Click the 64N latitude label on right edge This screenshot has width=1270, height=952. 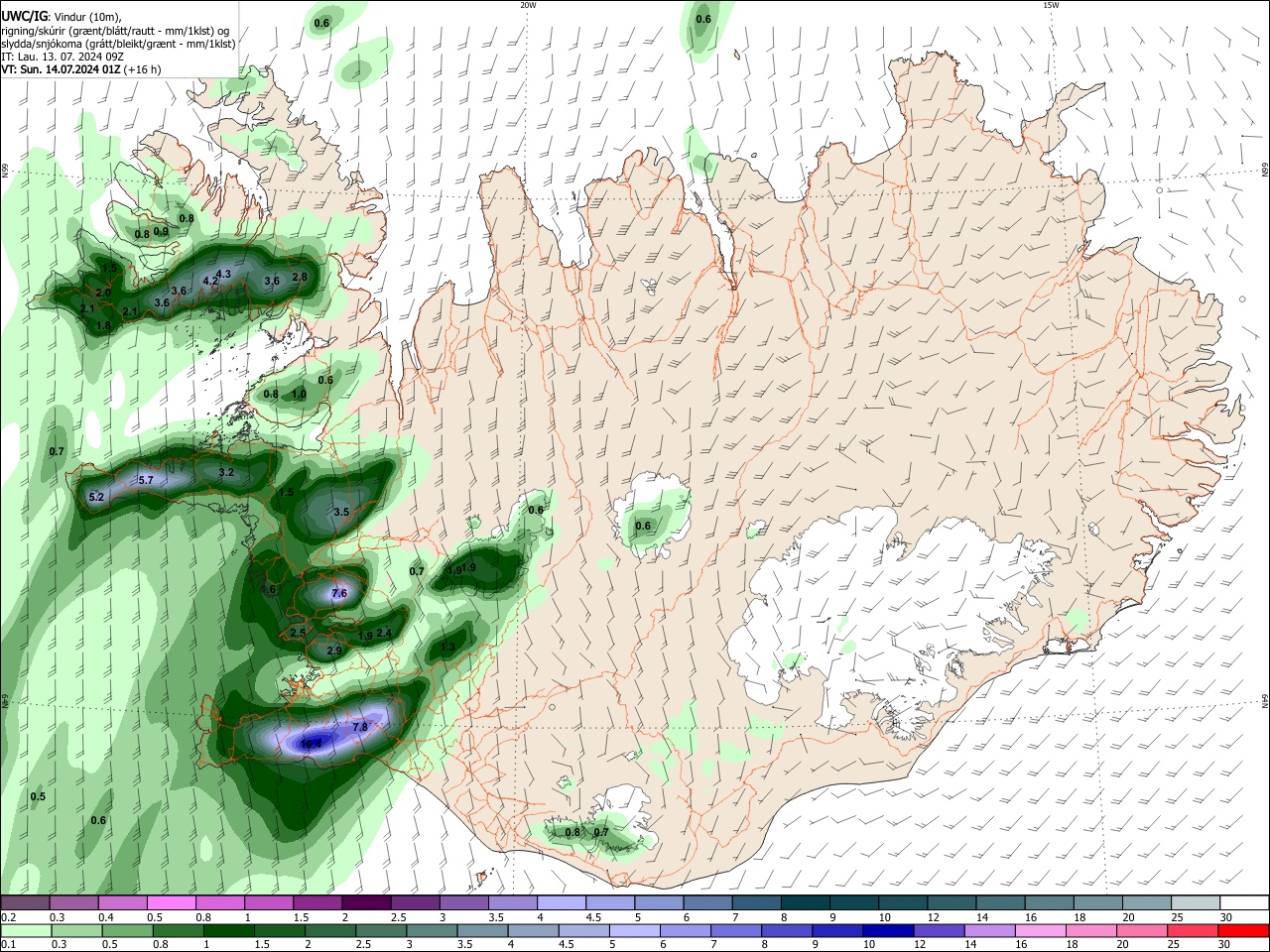pyautogui.click(x=1265, y=701)
